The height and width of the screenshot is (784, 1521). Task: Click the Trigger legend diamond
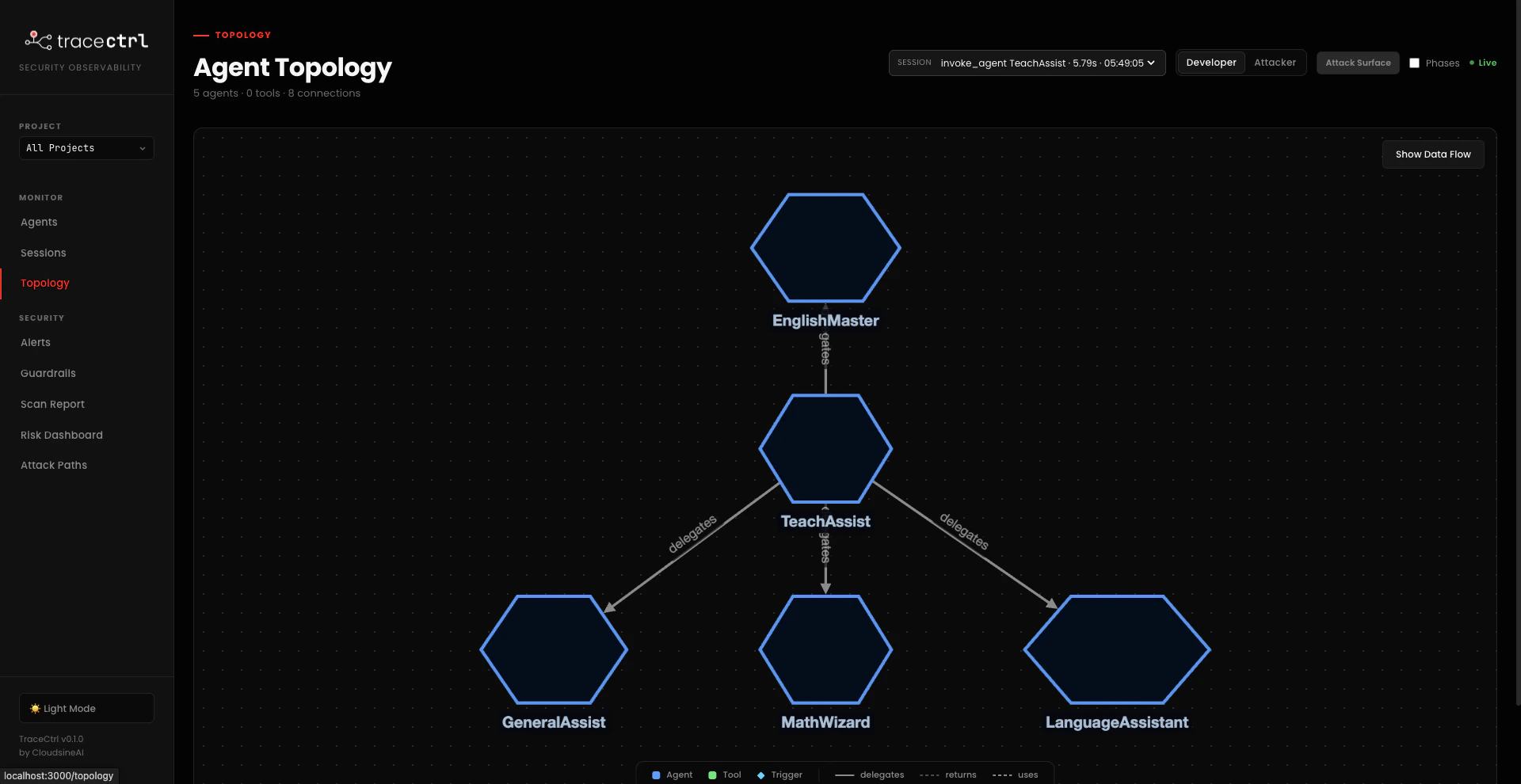[760, 775]
